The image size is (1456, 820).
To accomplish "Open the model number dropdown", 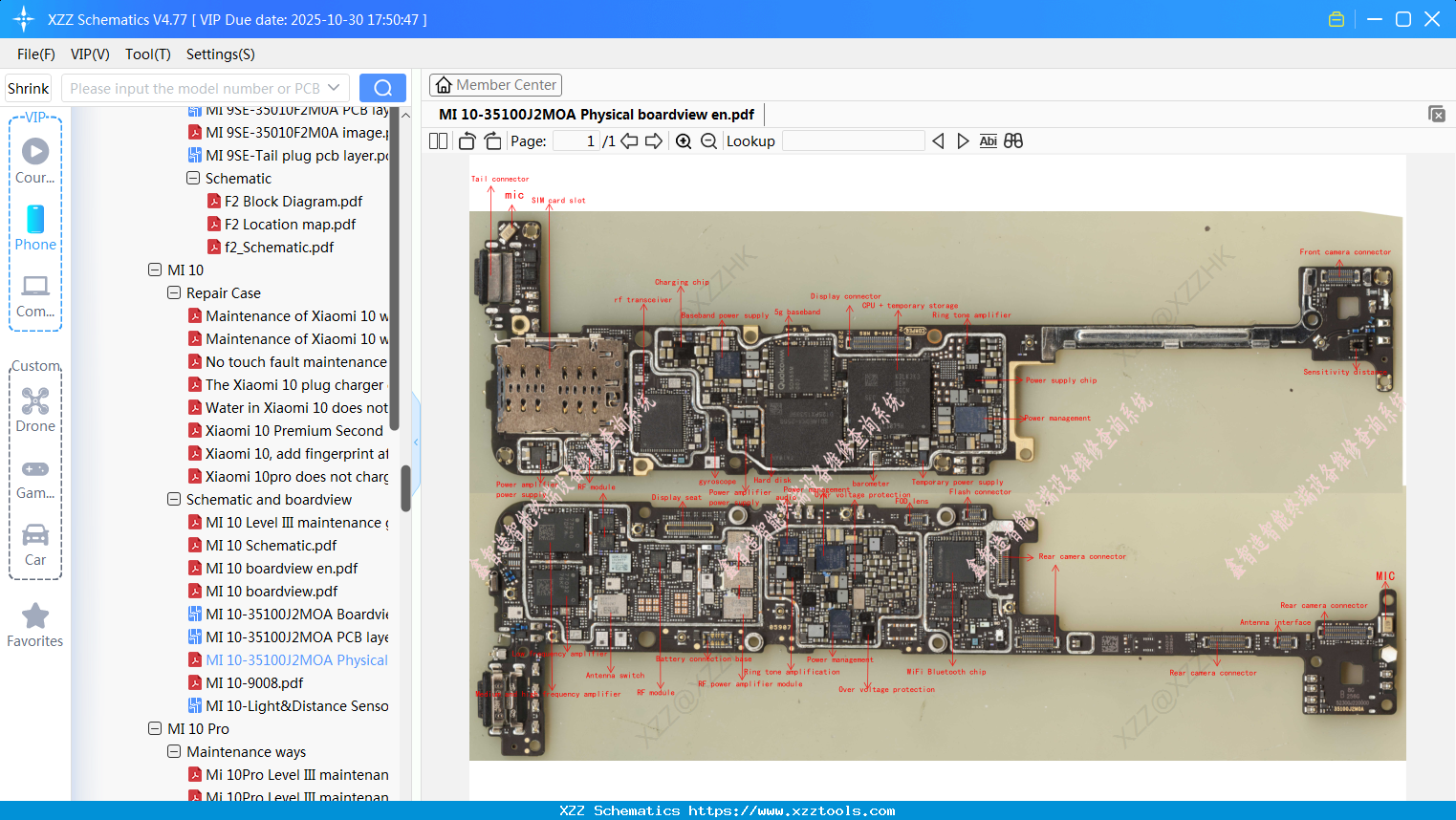I will 332,87.
